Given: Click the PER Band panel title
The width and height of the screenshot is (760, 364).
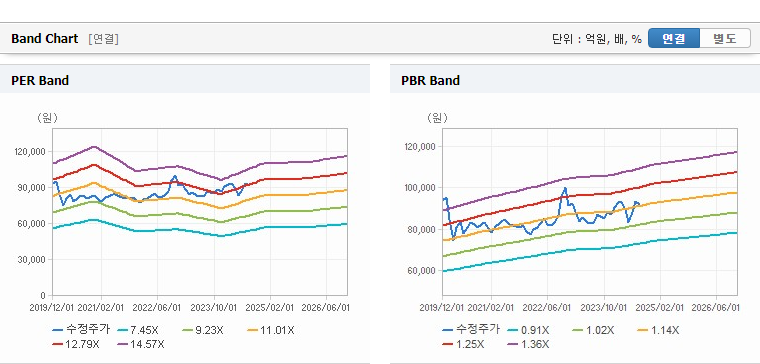Looking at the screenshot, I should (x=40, y=80).
